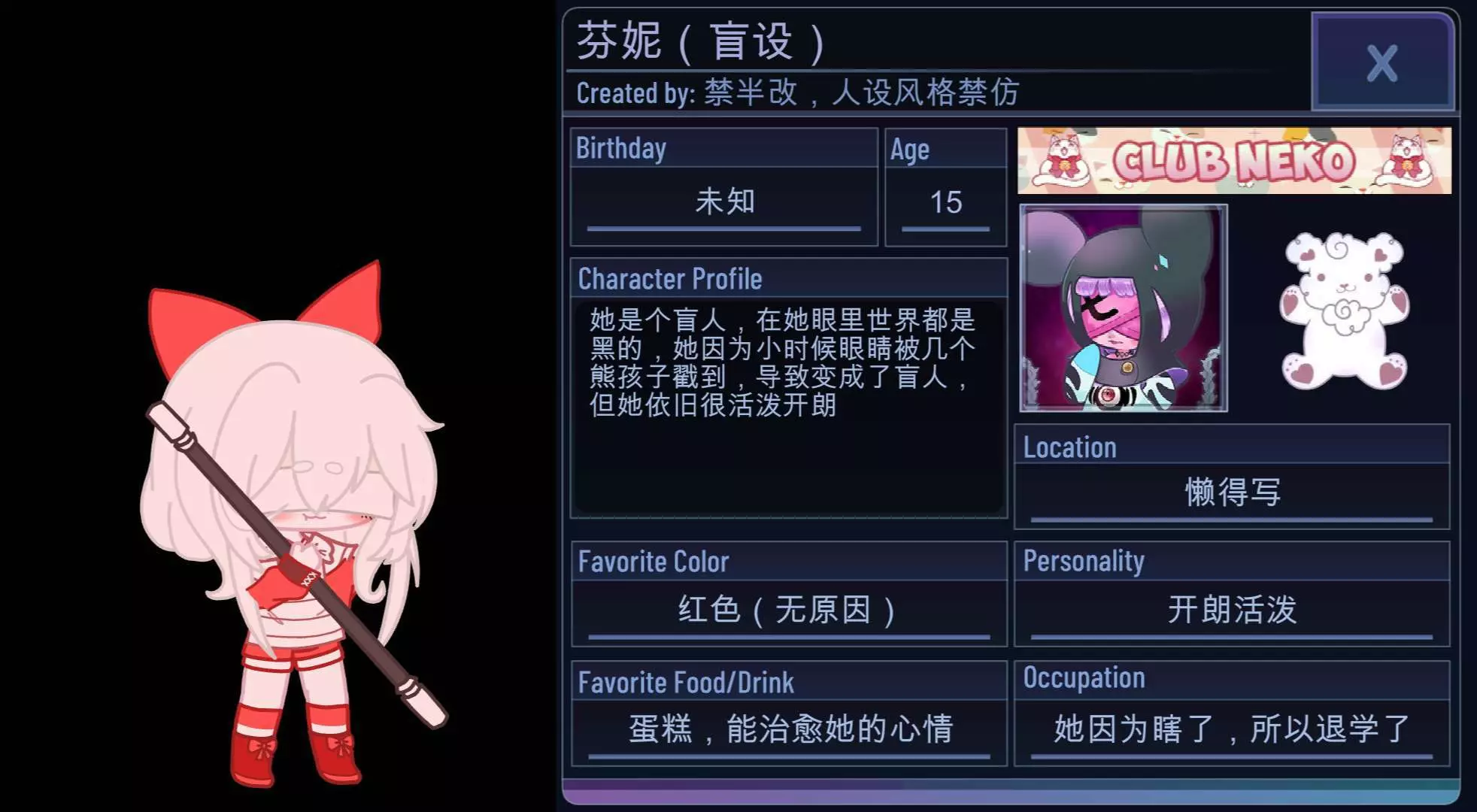Edit the Favorite Color field
1477x812 pixels.
click(x=789, y=611)
